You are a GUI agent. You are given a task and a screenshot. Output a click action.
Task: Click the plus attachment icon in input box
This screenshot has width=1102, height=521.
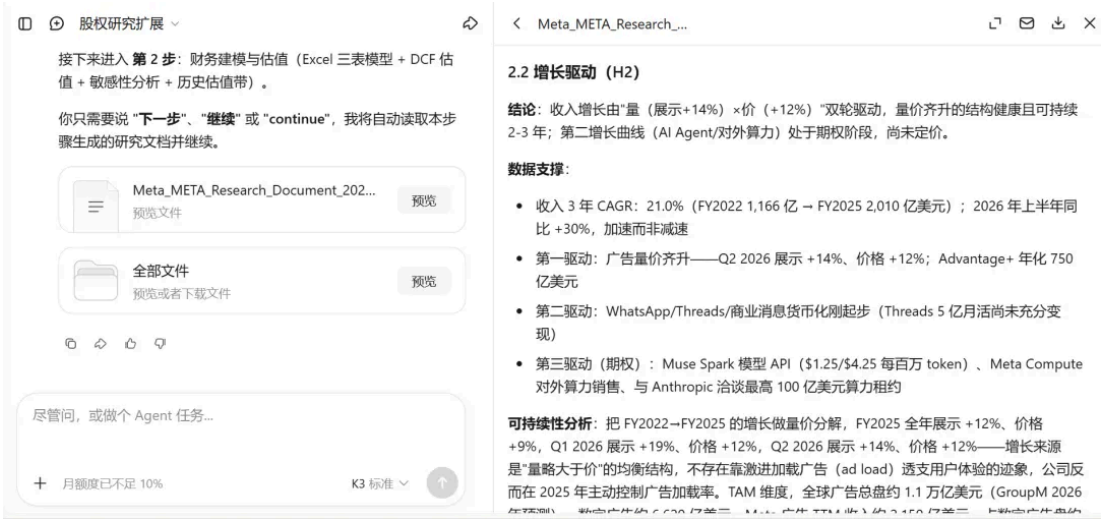(x=40, y=483)
